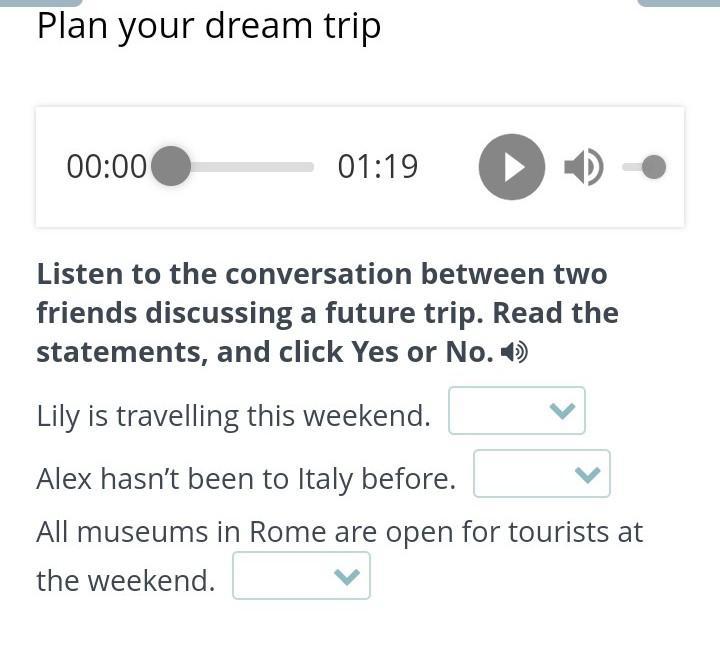Screen dimensions: 720x652
Task: Click the 'Plan your dream trip' heading
Action: coord(209,28)
